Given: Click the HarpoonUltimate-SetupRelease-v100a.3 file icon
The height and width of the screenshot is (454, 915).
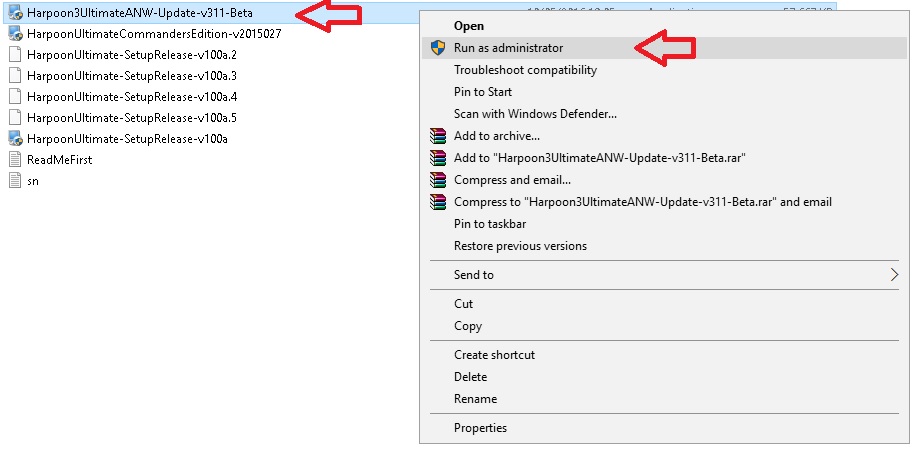Looking at the screenshot, I should click(16, 76).
